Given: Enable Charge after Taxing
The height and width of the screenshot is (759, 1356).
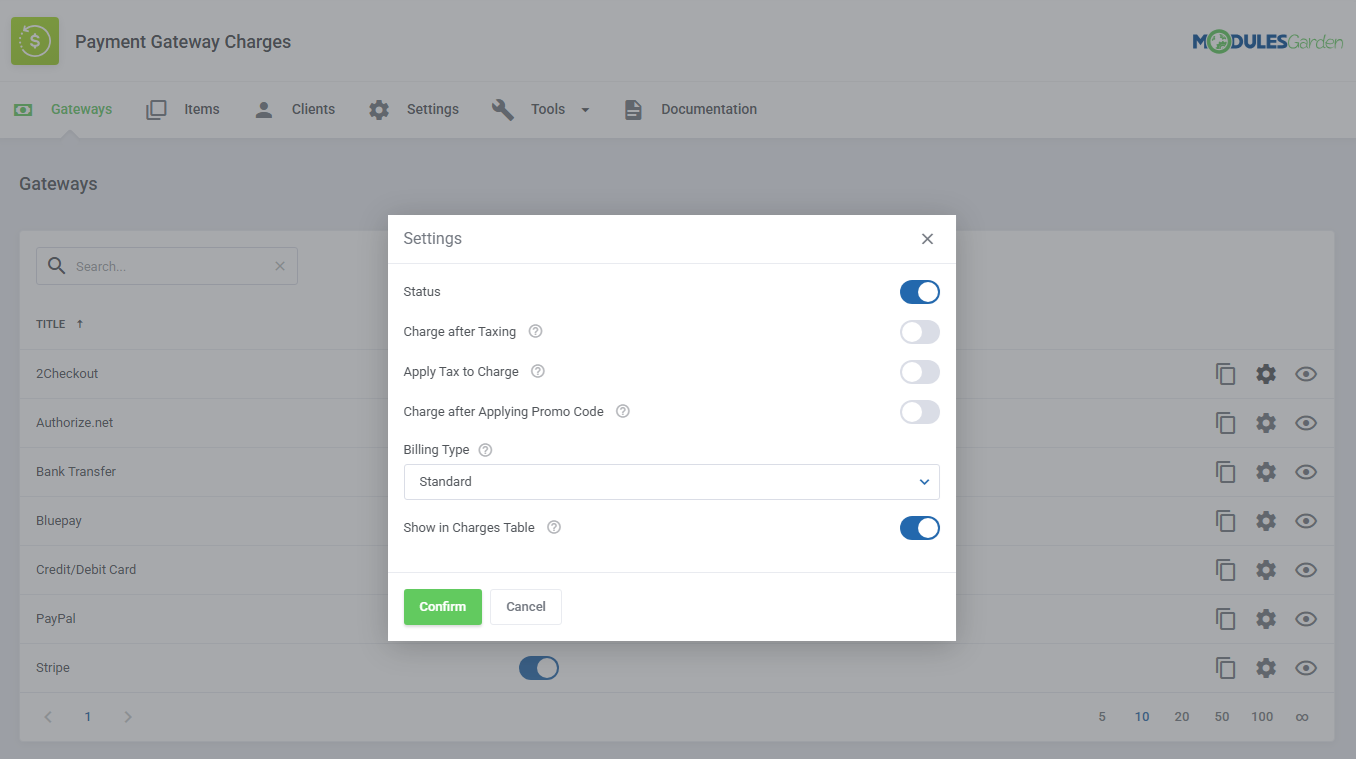Looking at the screenshot, I should [919, 331].
